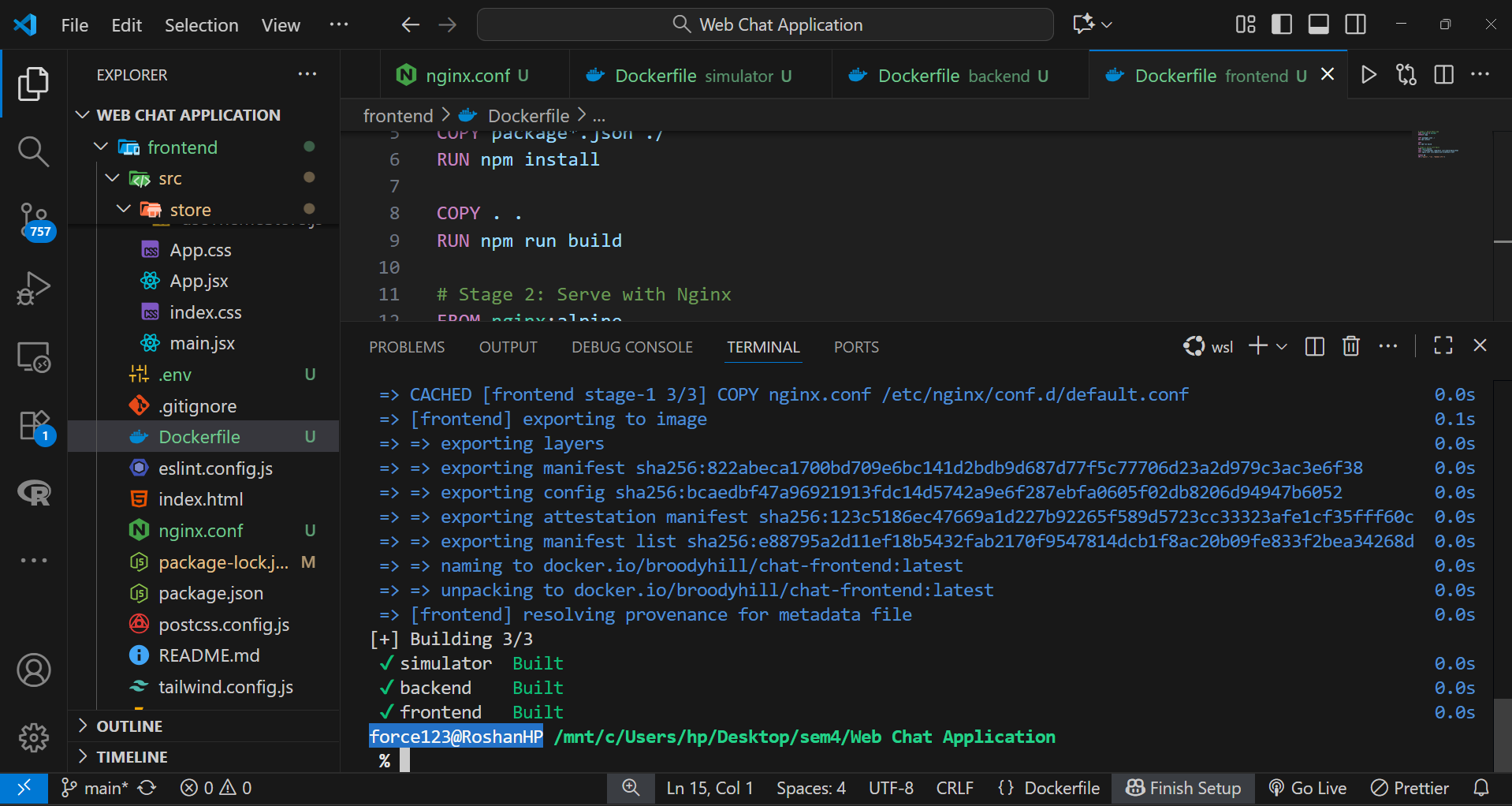Screen dimensions: 1512x806
Task: Open the notifications bell in status bar
Action: tap(1481, 788)
